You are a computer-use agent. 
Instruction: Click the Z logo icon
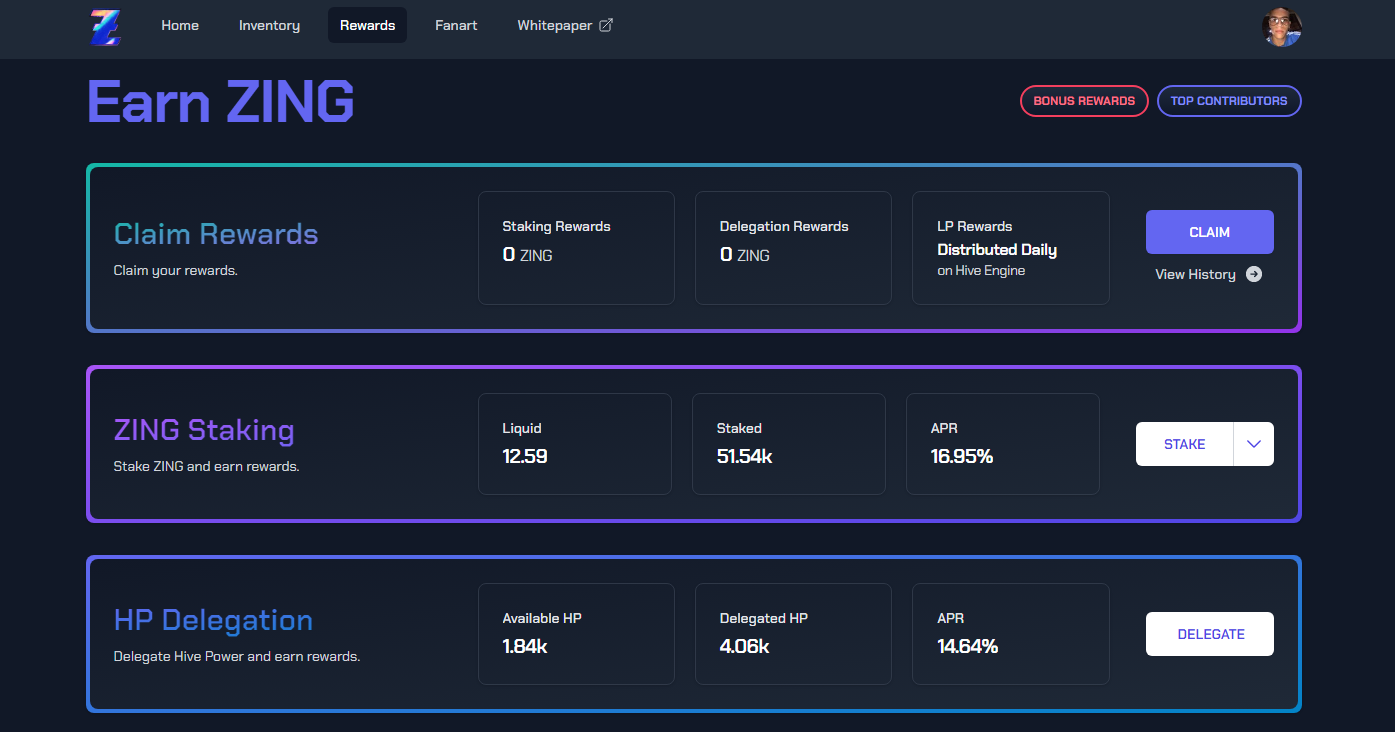[105, 27]
